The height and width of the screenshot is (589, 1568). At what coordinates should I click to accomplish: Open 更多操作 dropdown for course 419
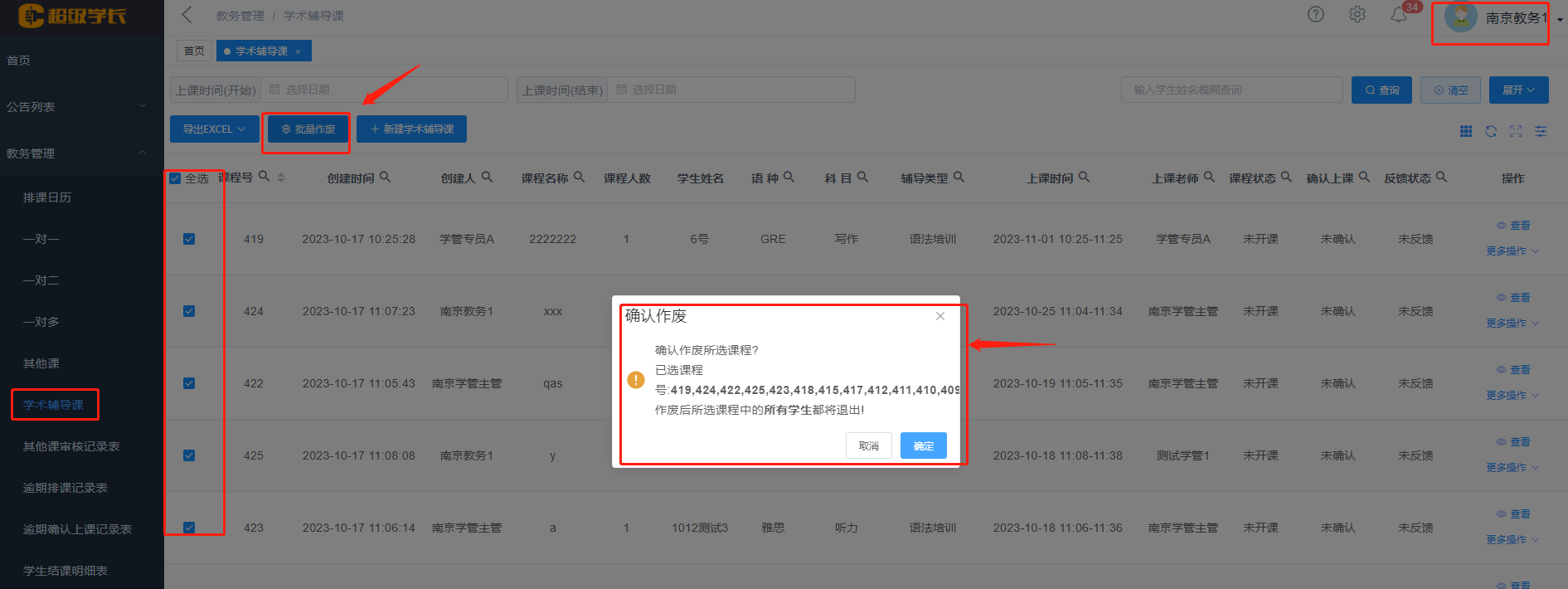[1512, 251]
